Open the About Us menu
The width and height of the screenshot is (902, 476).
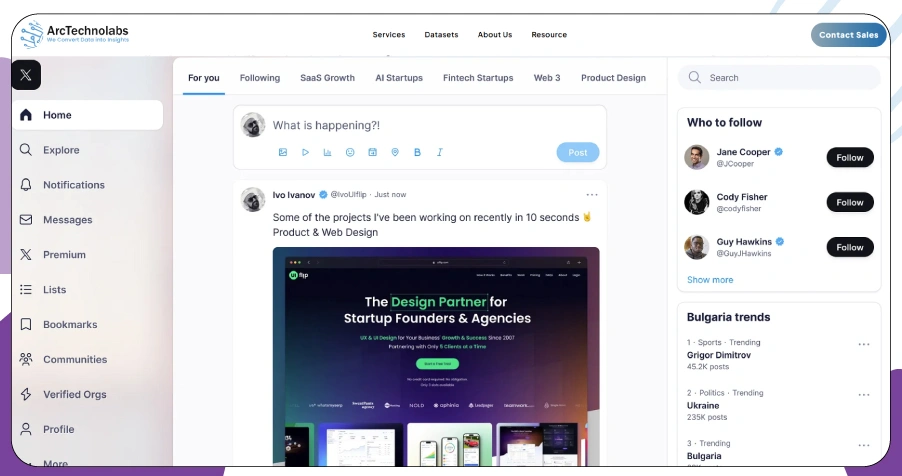pos(495,35)
